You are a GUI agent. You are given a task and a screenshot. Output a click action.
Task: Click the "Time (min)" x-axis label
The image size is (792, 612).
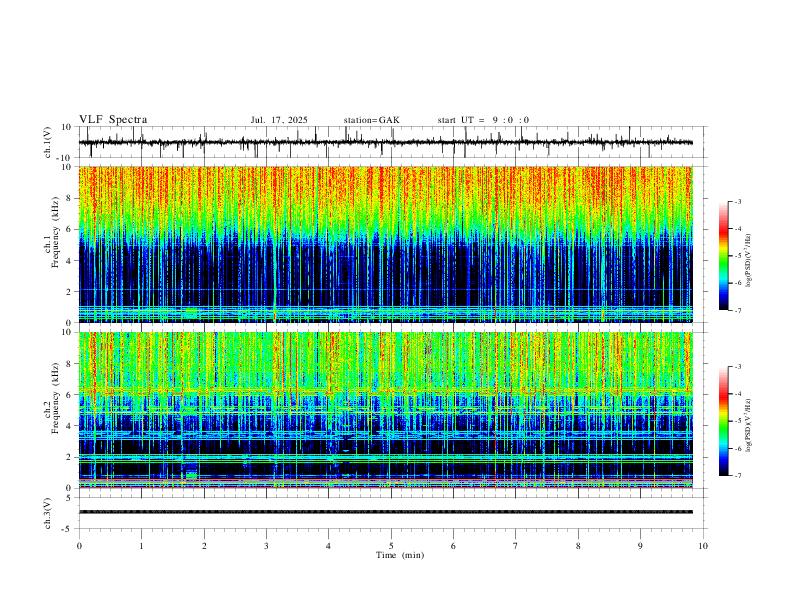[400, 555]
